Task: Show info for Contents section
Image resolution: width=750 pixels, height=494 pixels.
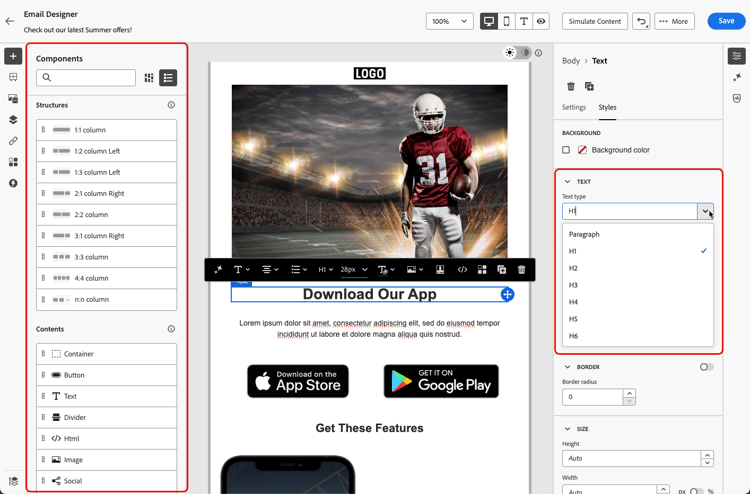Action: [171, 329]
